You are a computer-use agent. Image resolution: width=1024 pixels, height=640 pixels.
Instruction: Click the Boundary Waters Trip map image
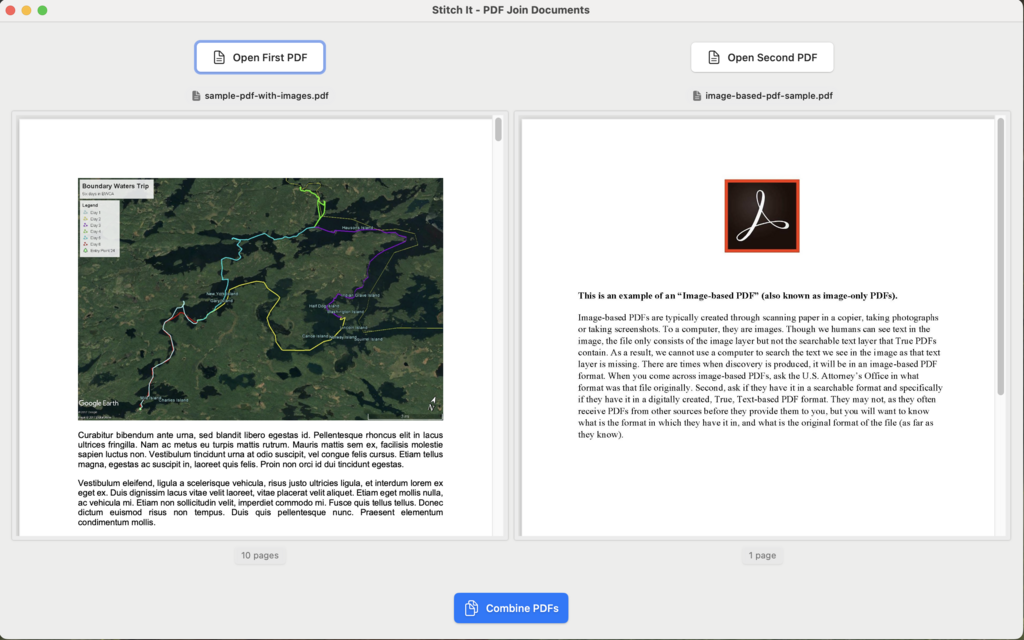pyautogui.click(x=261, y=299)
